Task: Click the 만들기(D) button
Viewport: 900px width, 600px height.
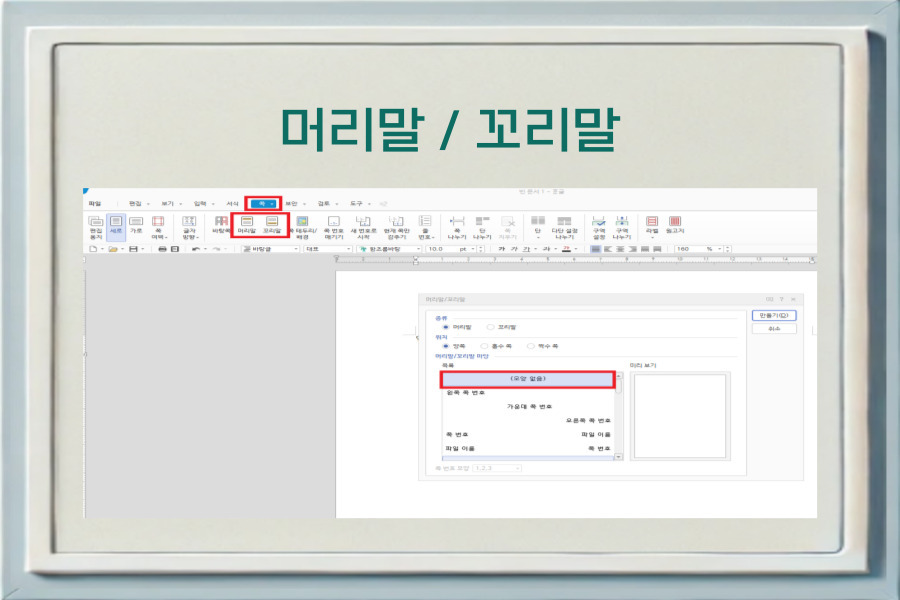Action: click(x=774, y=315)
